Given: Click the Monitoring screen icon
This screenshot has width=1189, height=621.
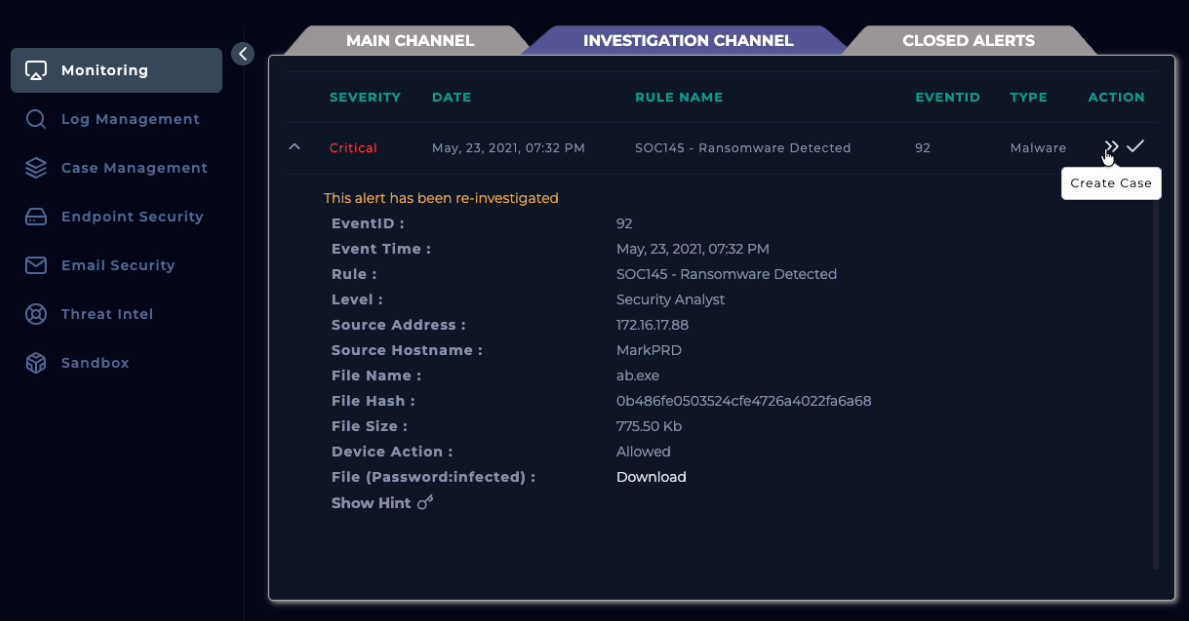Looking at the screenshot, I should tap(36, 71).
